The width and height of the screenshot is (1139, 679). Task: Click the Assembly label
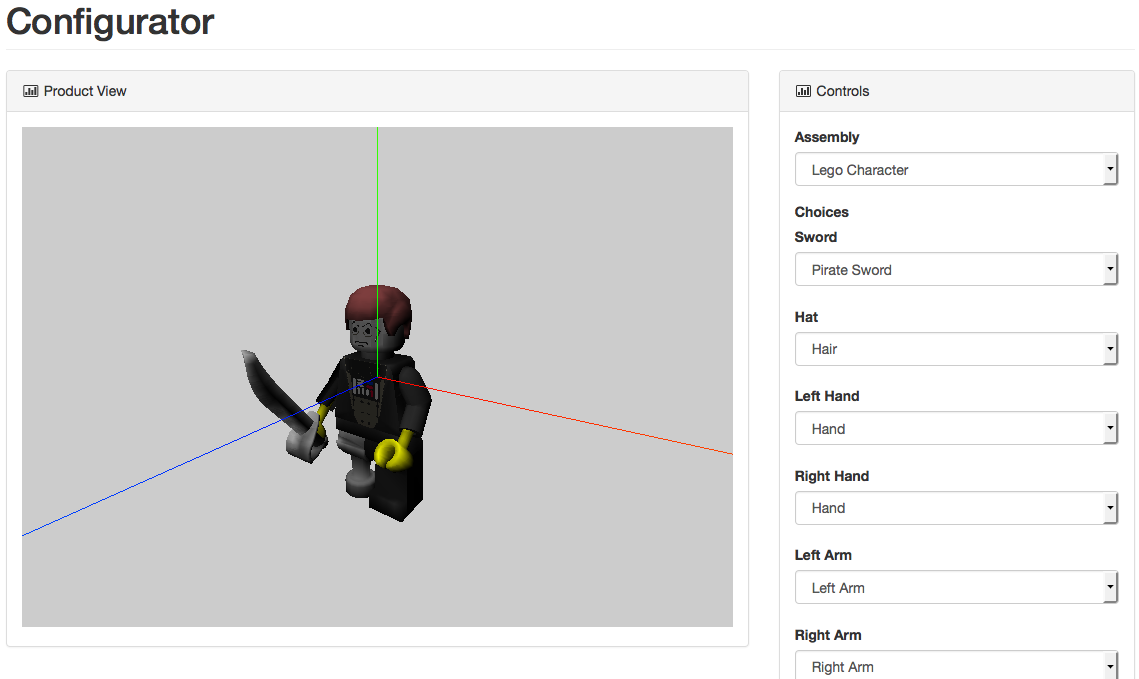click(x=827, y=137)
